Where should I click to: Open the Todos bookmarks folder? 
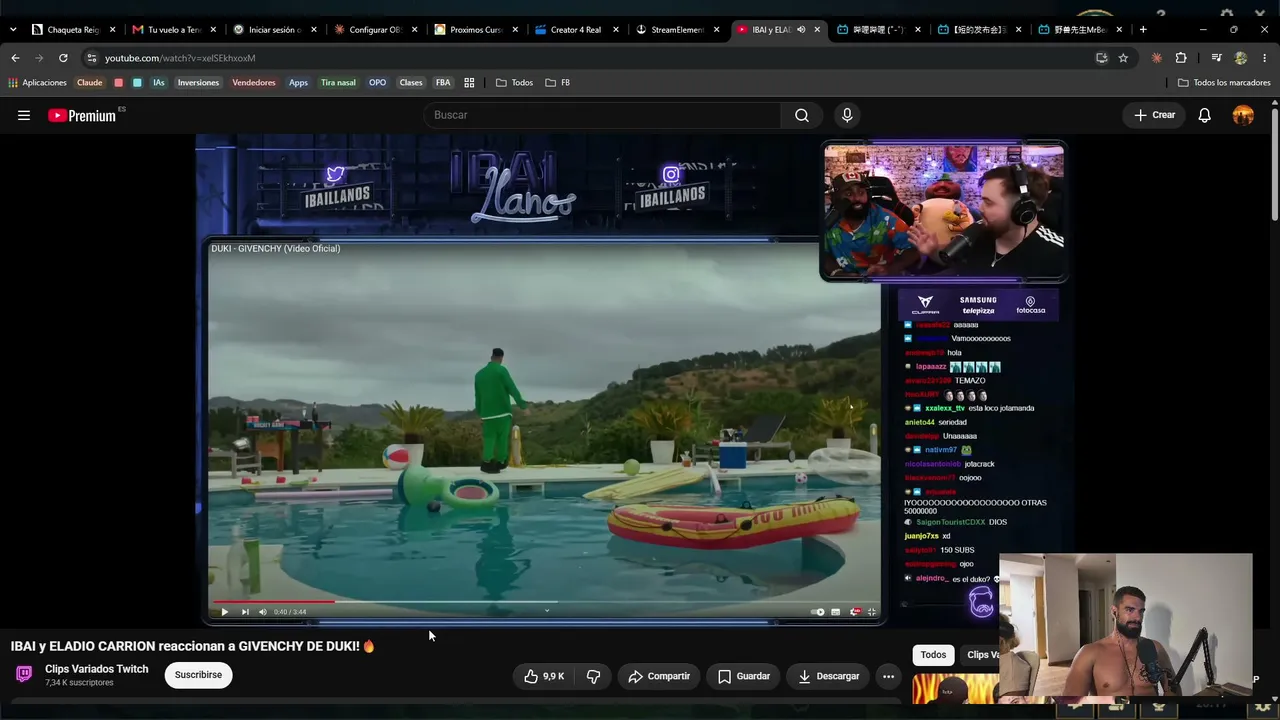pyautogui.click(x=514, y=82)
